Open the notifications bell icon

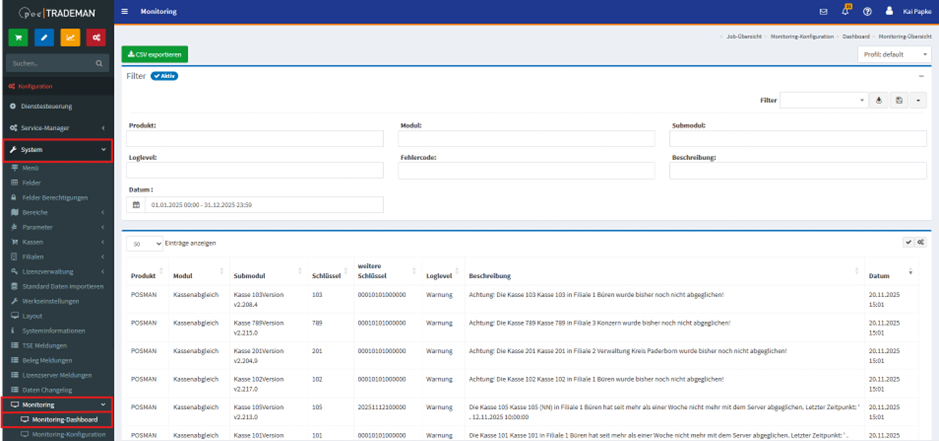pyautogui.click(x=845, y=11)
